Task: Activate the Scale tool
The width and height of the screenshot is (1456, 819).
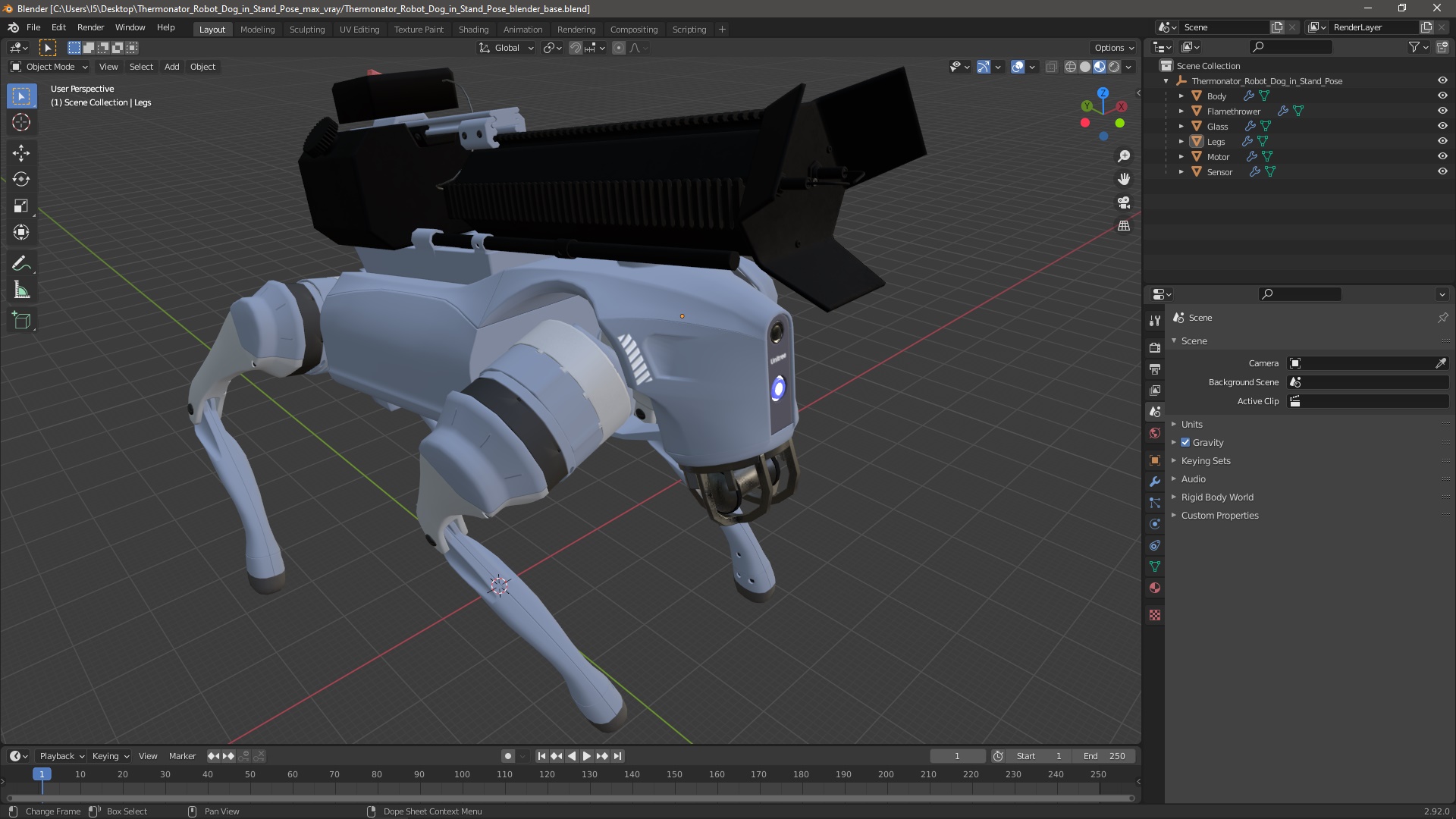Action: pos(21,206)
